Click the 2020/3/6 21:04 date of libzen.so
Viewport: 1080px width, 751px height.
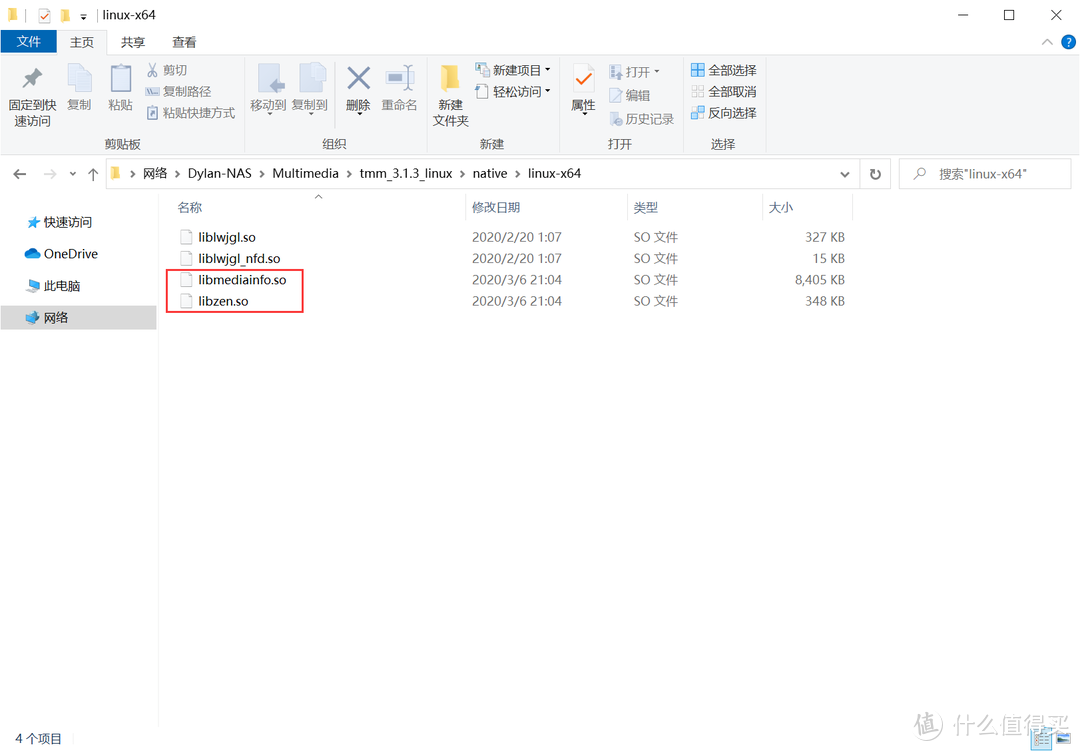(517, 301)
